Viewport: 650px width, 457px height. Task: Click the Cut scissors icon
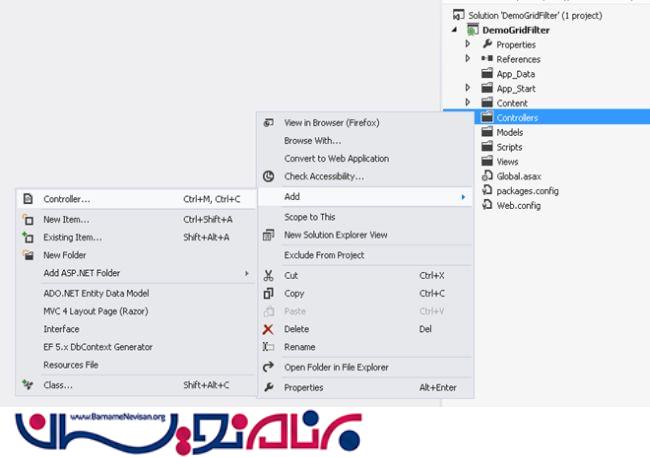point(268,275)
